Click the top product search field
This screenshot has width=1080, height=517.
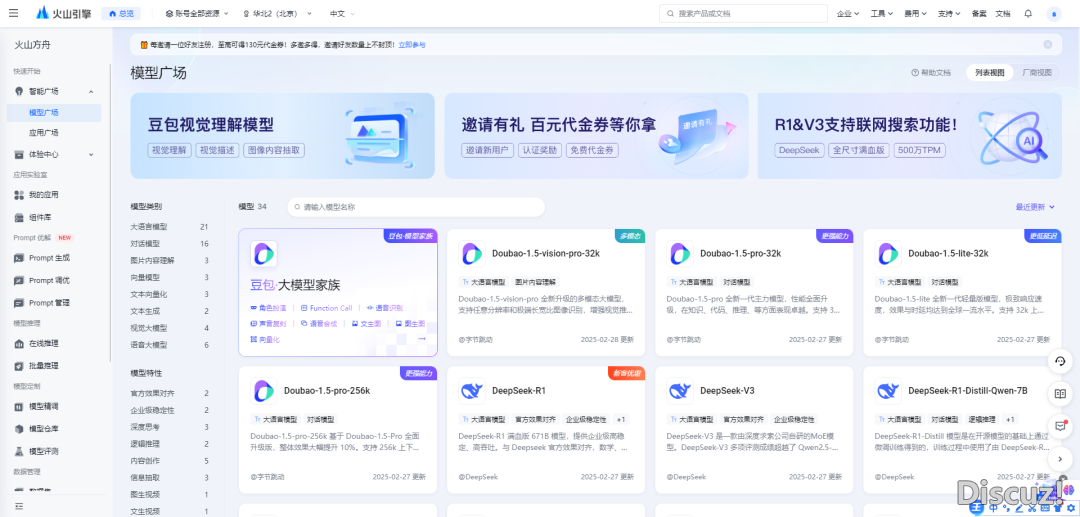click(x=743, y=14)
